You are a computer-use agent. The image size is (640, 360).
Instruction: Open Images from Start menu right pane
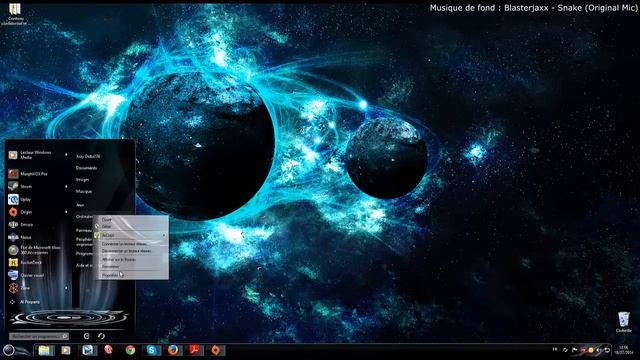tap(82, 180)
